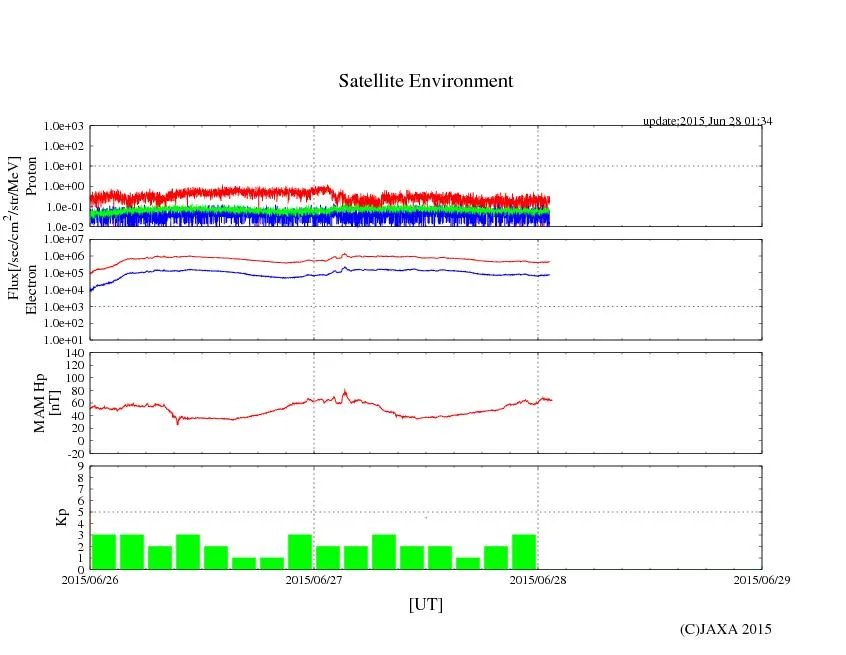The image size is (846, 655).
Task: Click the 2015/06/27 date axis label
Action: tap(314, 579)
